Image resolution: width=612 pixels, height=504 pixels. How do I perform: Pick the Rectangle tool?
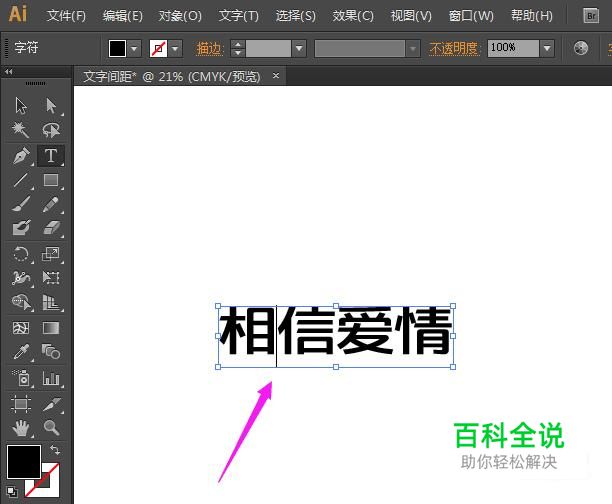(x=51, y=180)
